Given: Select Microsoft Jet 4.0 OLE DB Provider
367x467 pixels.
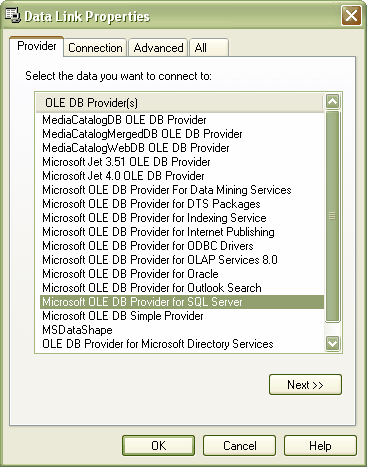Looking at the screenshot, I should point(182,176).
